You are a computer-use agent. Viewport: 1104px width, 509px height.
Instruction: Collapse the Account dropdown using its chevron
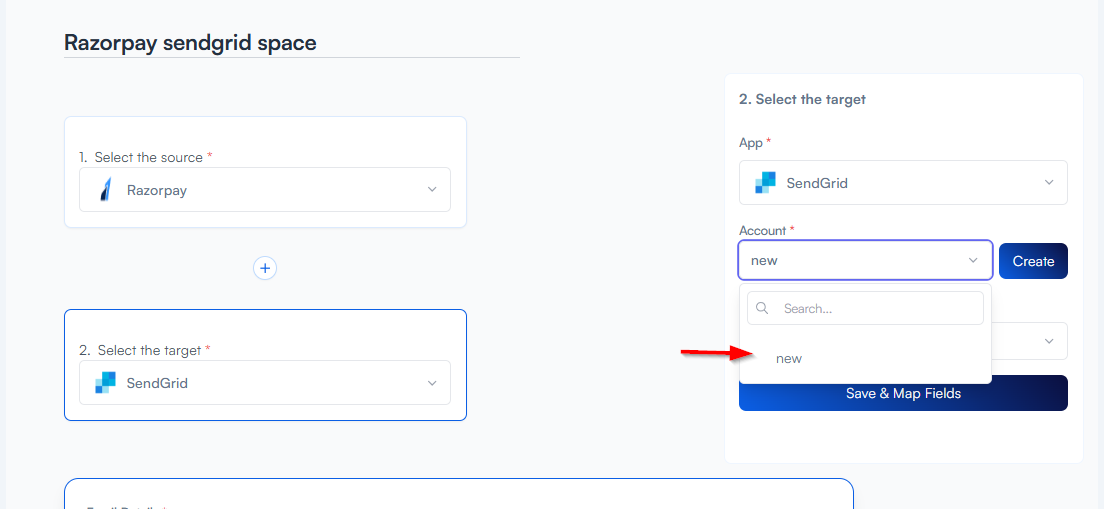click(973, 261)
